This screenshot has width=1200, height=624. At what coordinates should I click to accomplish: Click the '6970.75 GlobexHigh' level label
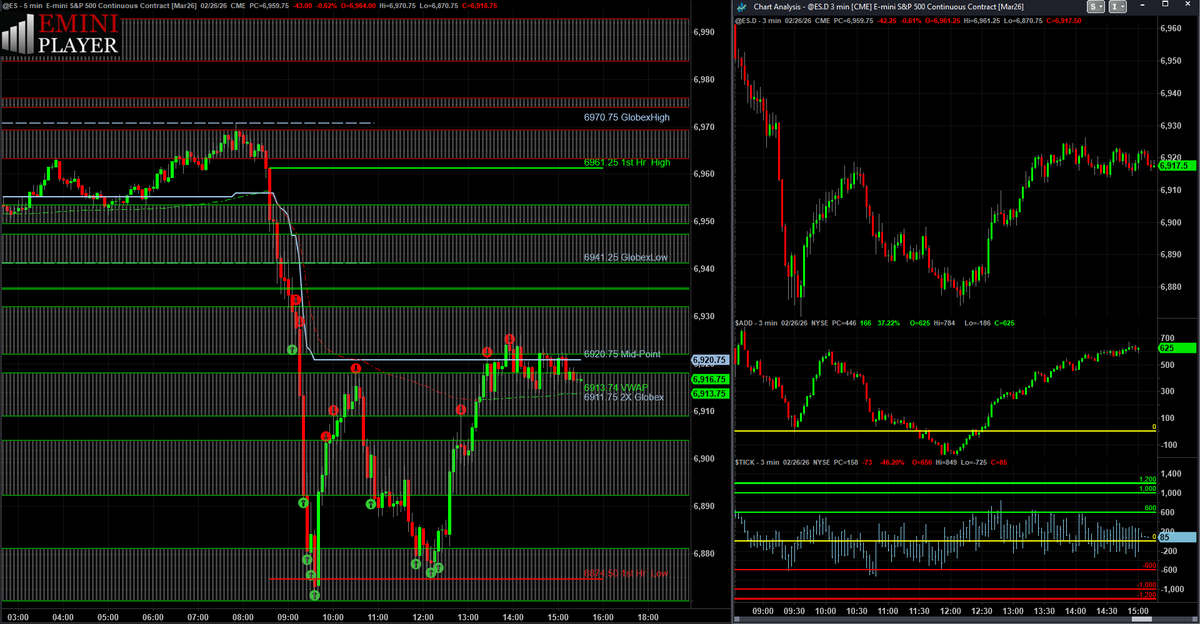click(627, 117)
